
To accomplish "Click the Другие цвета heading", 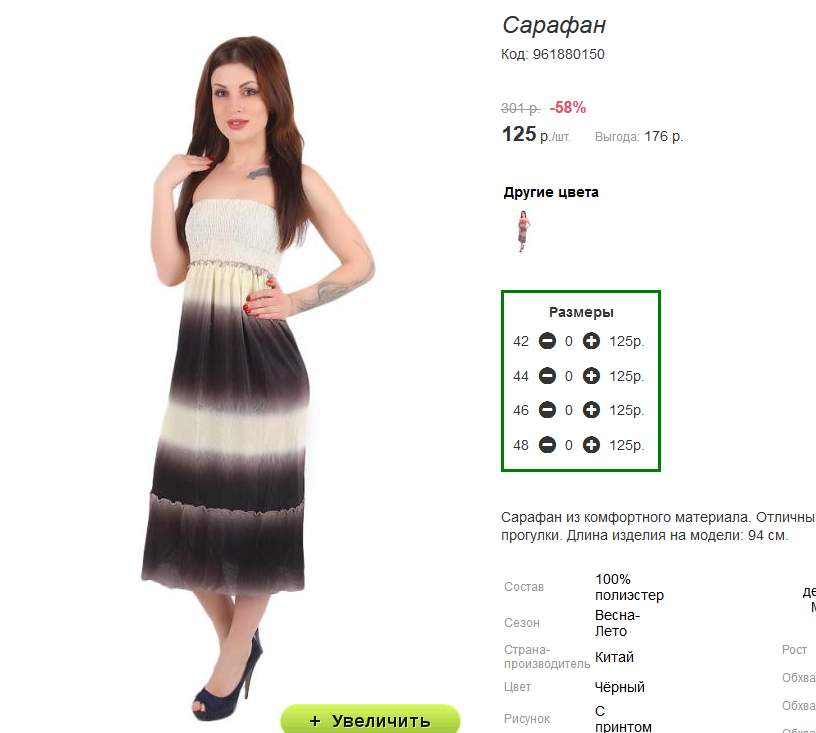I will point(551,192).
